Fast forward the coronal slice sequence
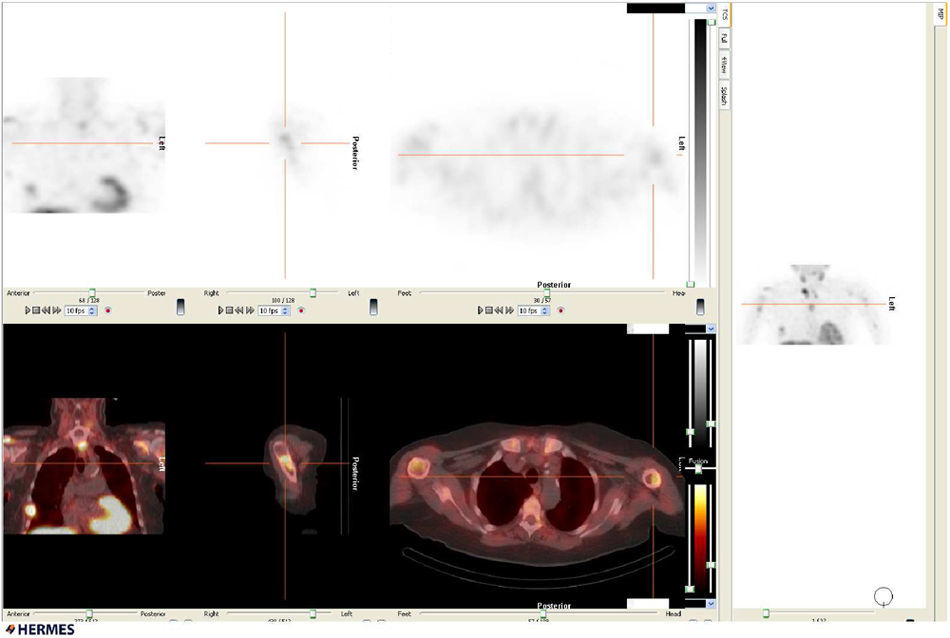The image size is (950, 638). point(57,311)
